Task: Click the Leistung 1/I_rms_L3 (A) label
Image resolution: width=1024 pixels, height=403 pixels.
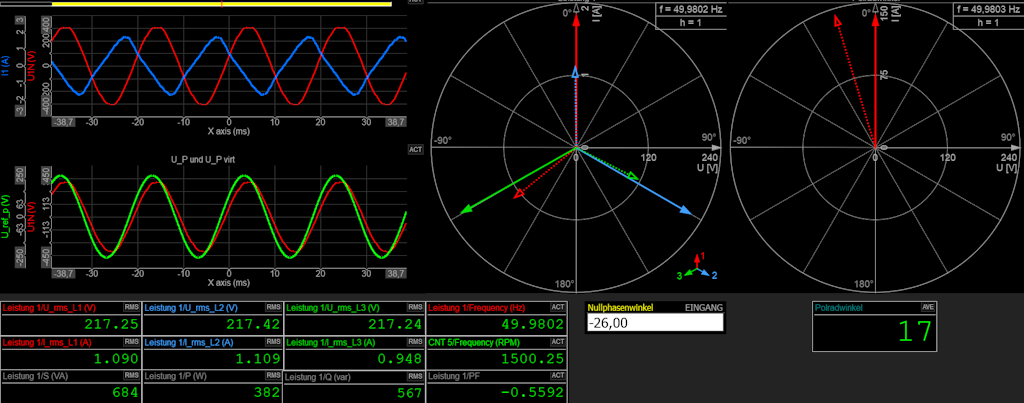Action: [330, 342]
